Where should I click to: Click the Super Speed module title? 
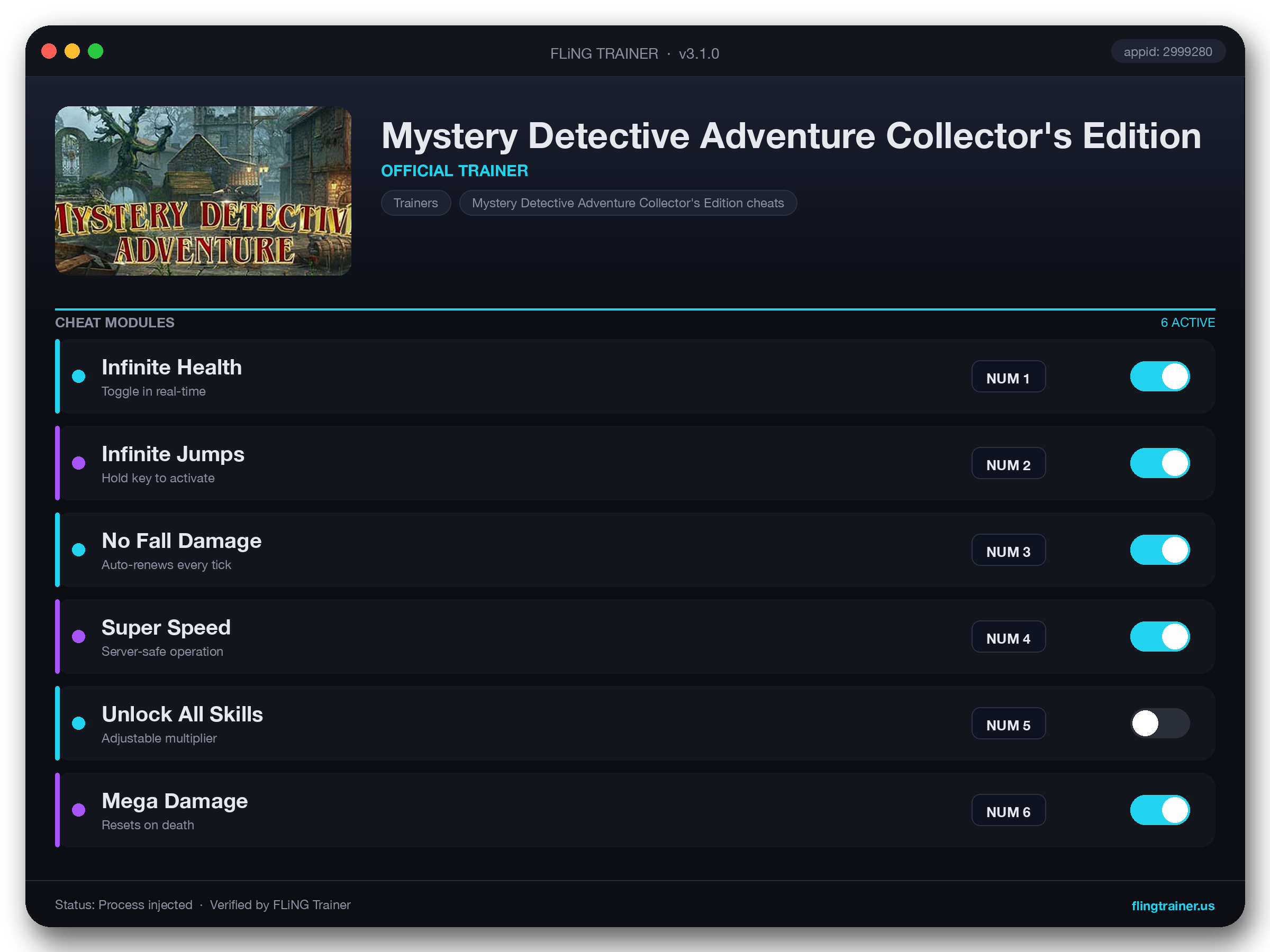point(166,627)
